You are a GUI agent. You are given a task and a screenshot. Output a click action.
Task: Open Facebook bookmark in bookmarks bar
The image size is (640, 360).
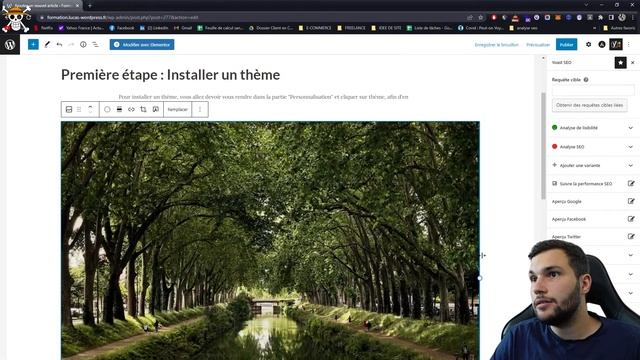pyautogui.click(x=122, y=28)
